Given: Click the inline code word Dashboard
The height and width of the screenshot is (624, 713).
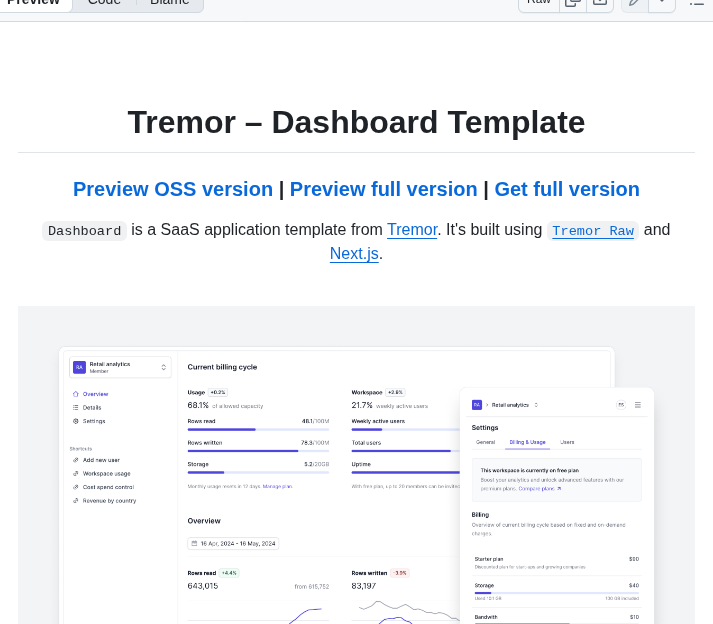Looking at the screenshot, I should coord(85,231).
